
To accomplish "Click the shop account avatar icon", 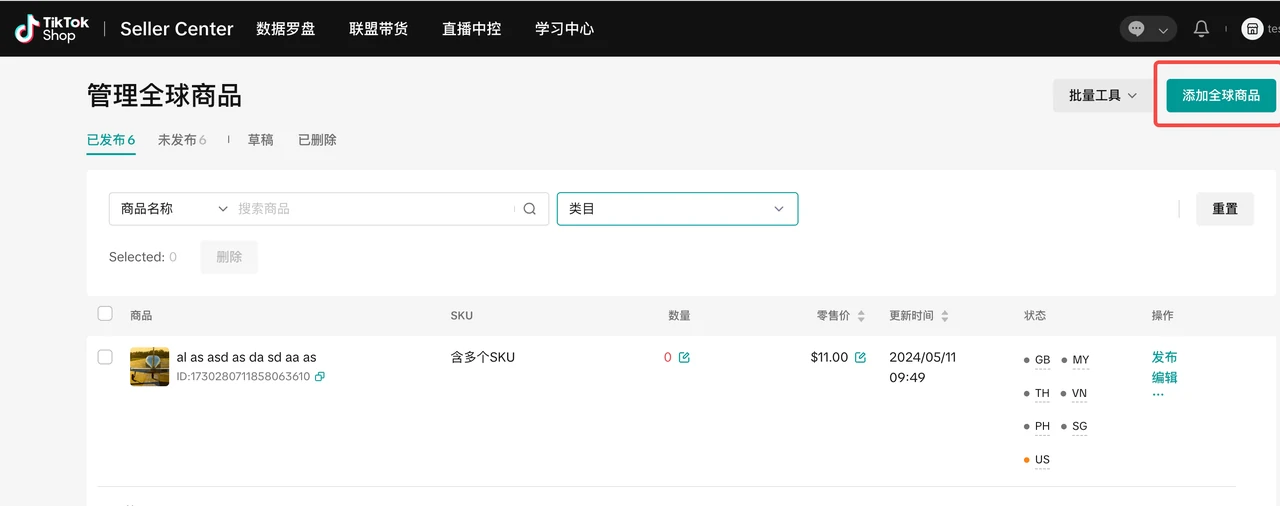I will point(1252,29).
